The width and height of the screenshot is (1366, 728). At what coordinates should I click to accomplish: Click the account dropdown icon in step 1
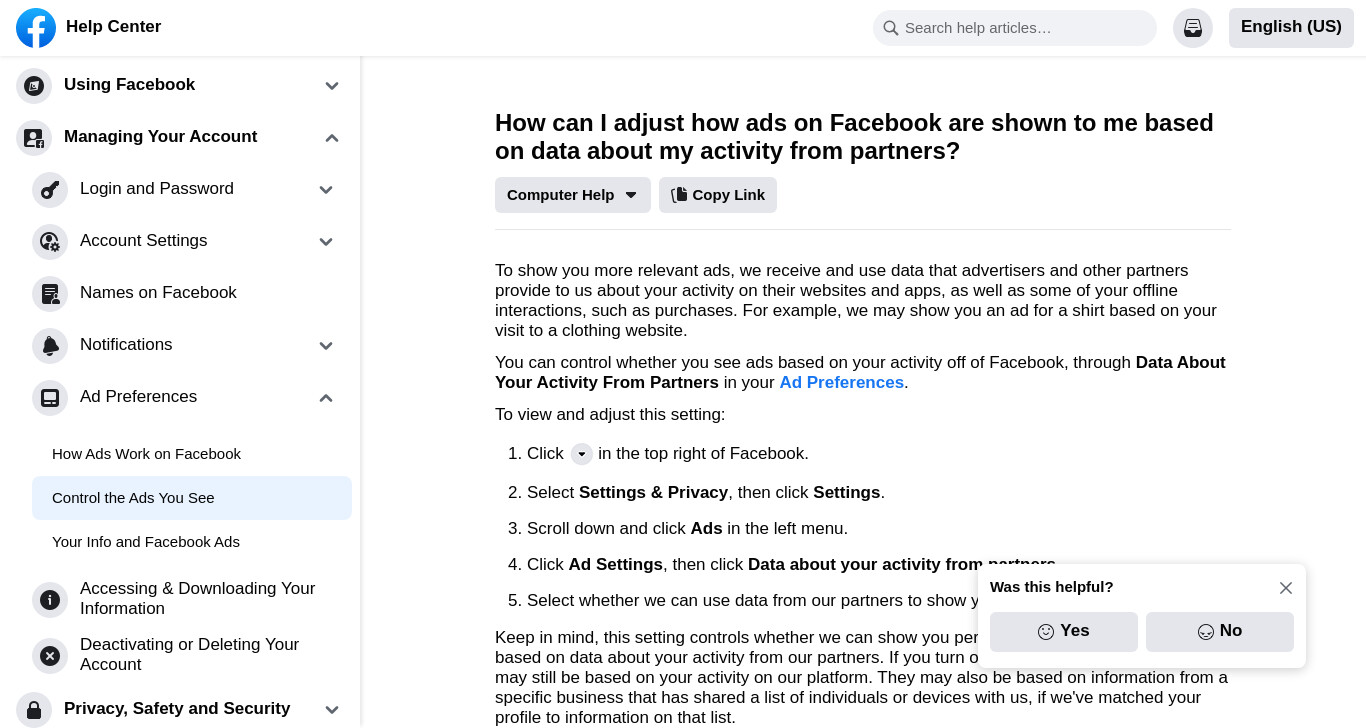(582, 454)
